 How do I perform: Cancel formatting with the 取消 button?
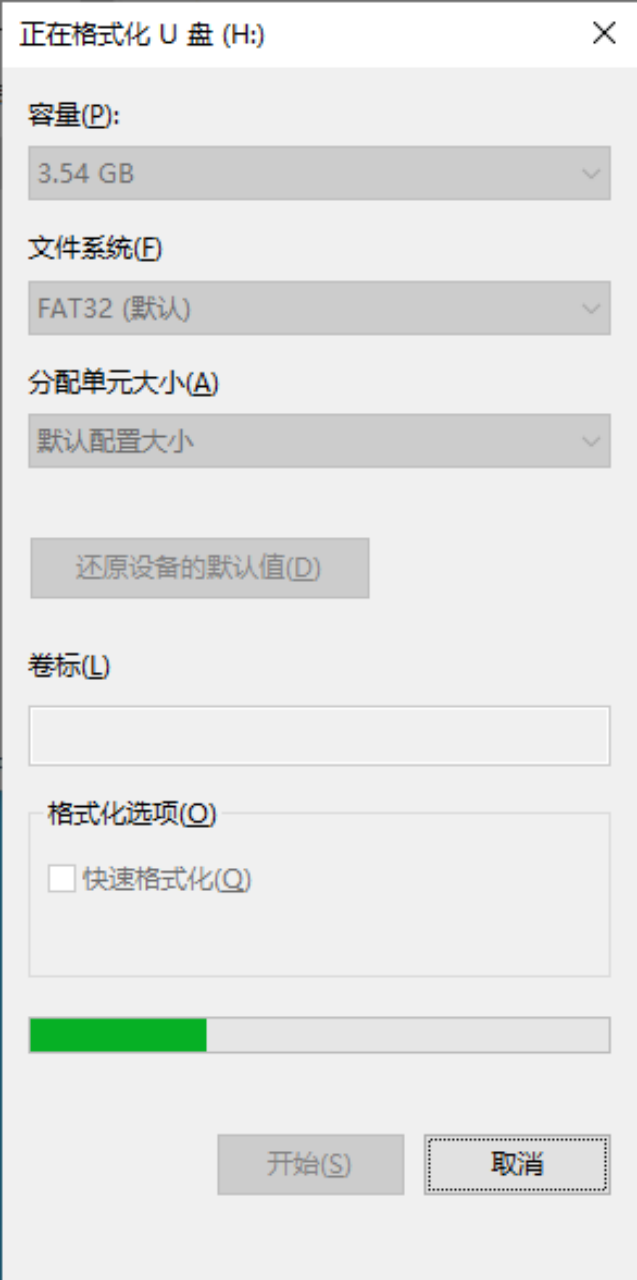517,1164
